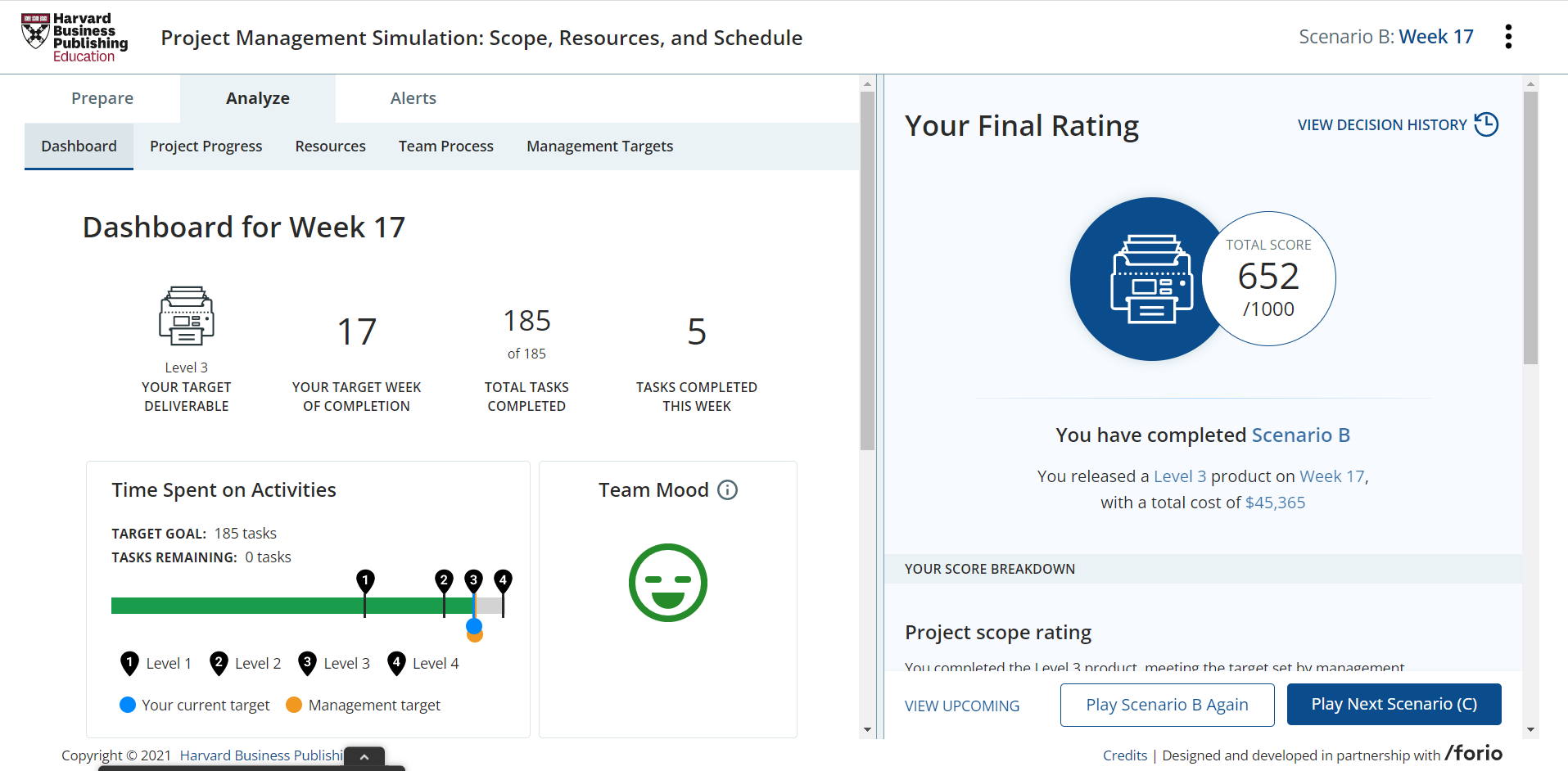1568x771 pixels.
Task: Click the right panel vertical scrollbar thumb
Action: click(1530, 228)
